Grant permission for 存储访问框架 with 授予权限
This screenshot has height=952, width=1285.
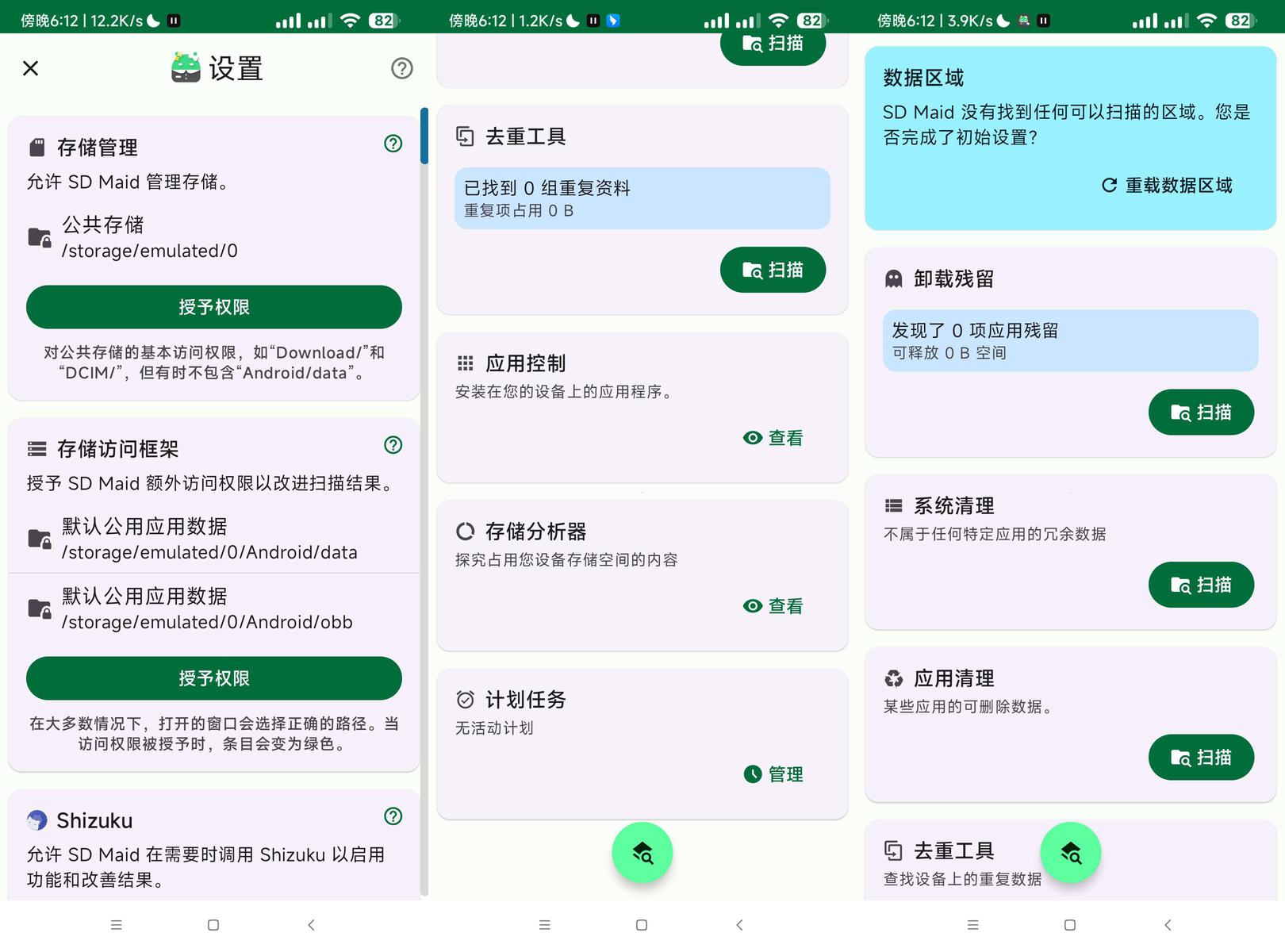(214, 678)
